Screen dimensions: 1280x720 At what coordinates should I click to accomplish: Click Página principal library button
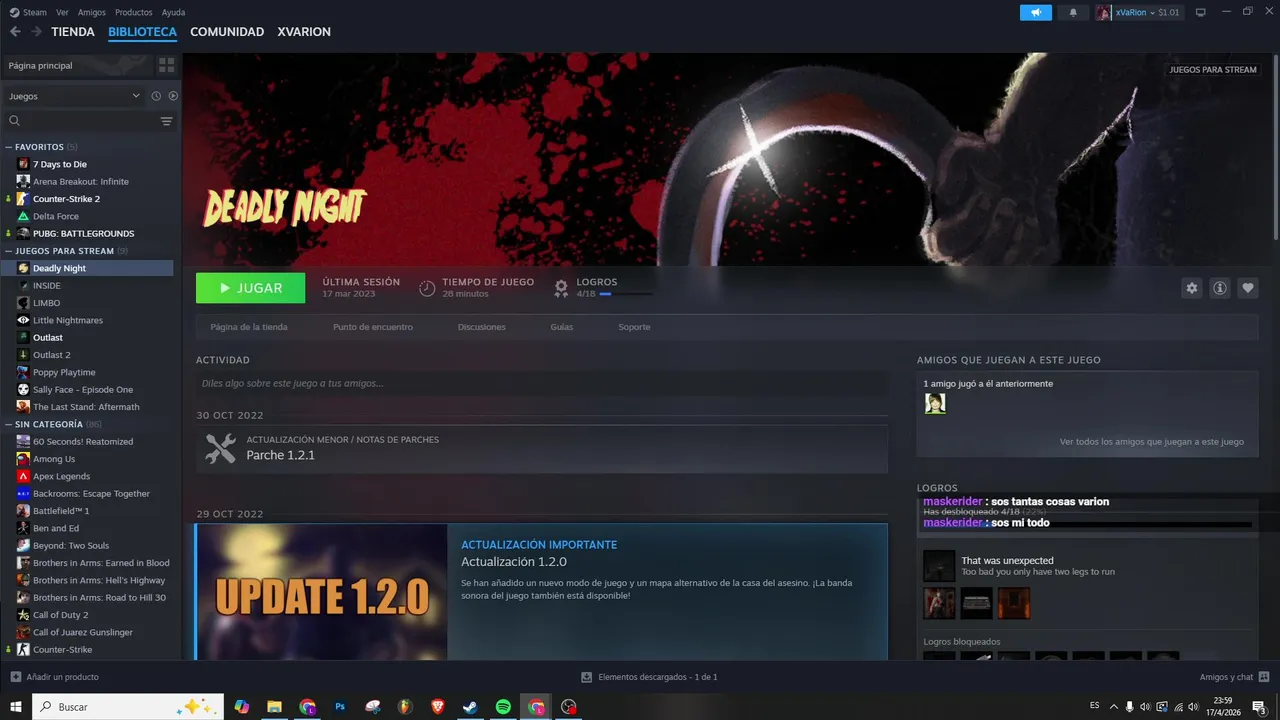click(x=76, y=65)
